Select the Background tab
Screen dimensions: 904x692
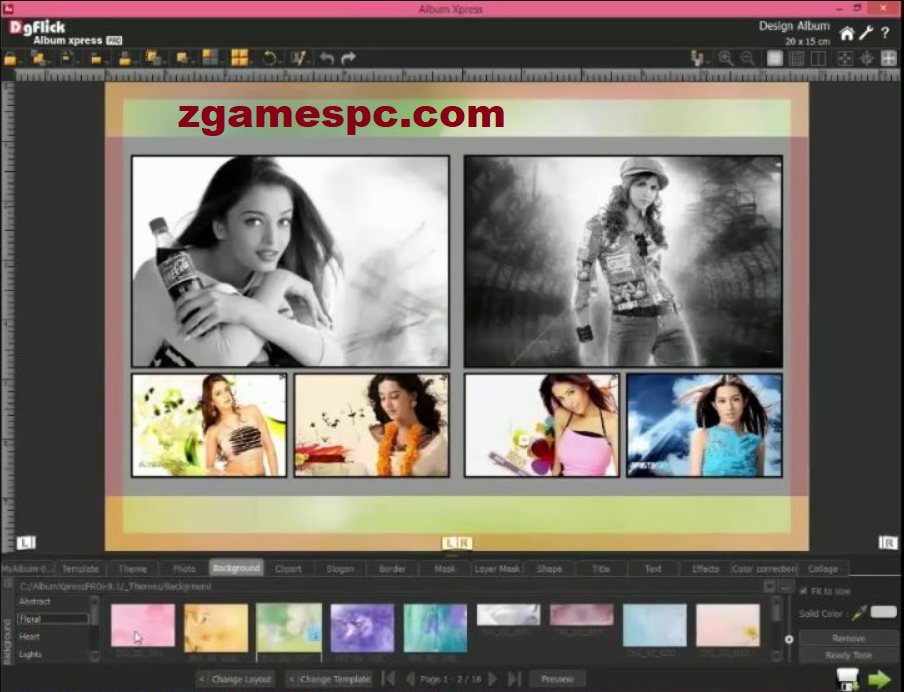pos(236,568)
